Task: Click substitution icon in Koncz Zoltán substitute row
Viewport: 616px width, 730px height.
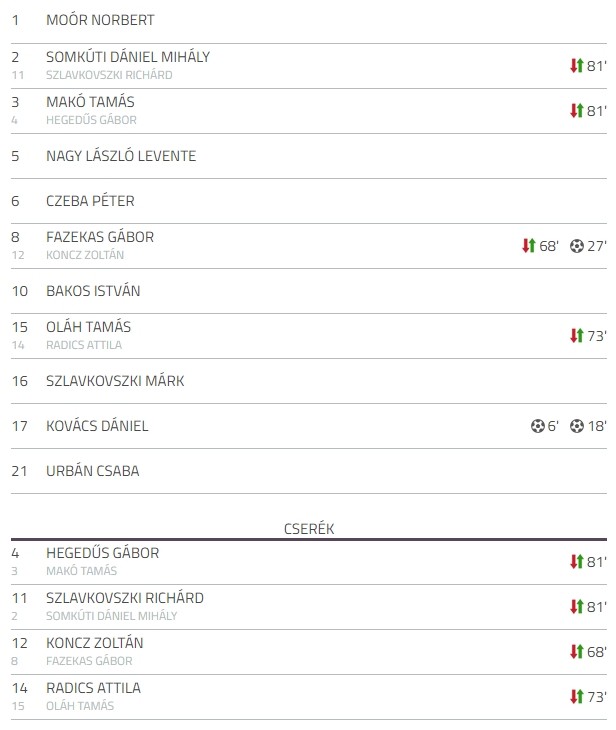Action: pos(576,652)
